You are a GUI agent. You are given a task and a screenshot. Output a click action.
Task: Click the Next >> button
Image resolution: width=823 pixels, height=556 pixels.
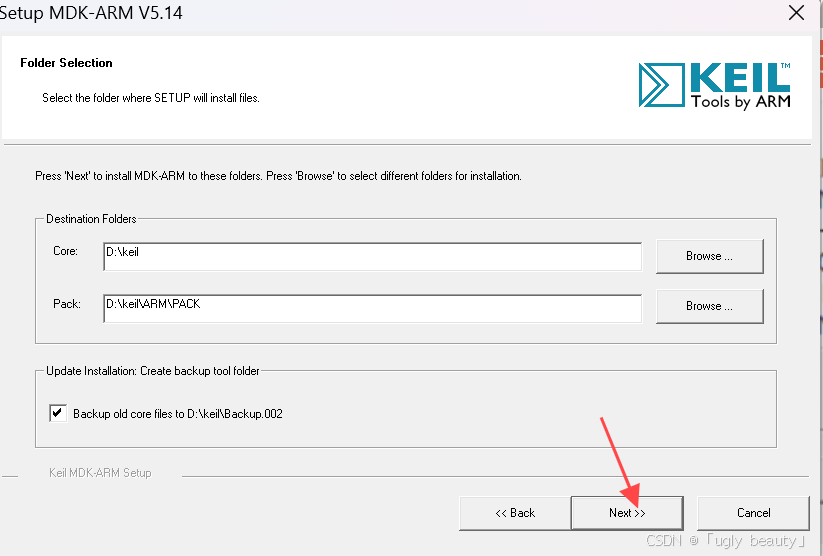tap(627, 513)
